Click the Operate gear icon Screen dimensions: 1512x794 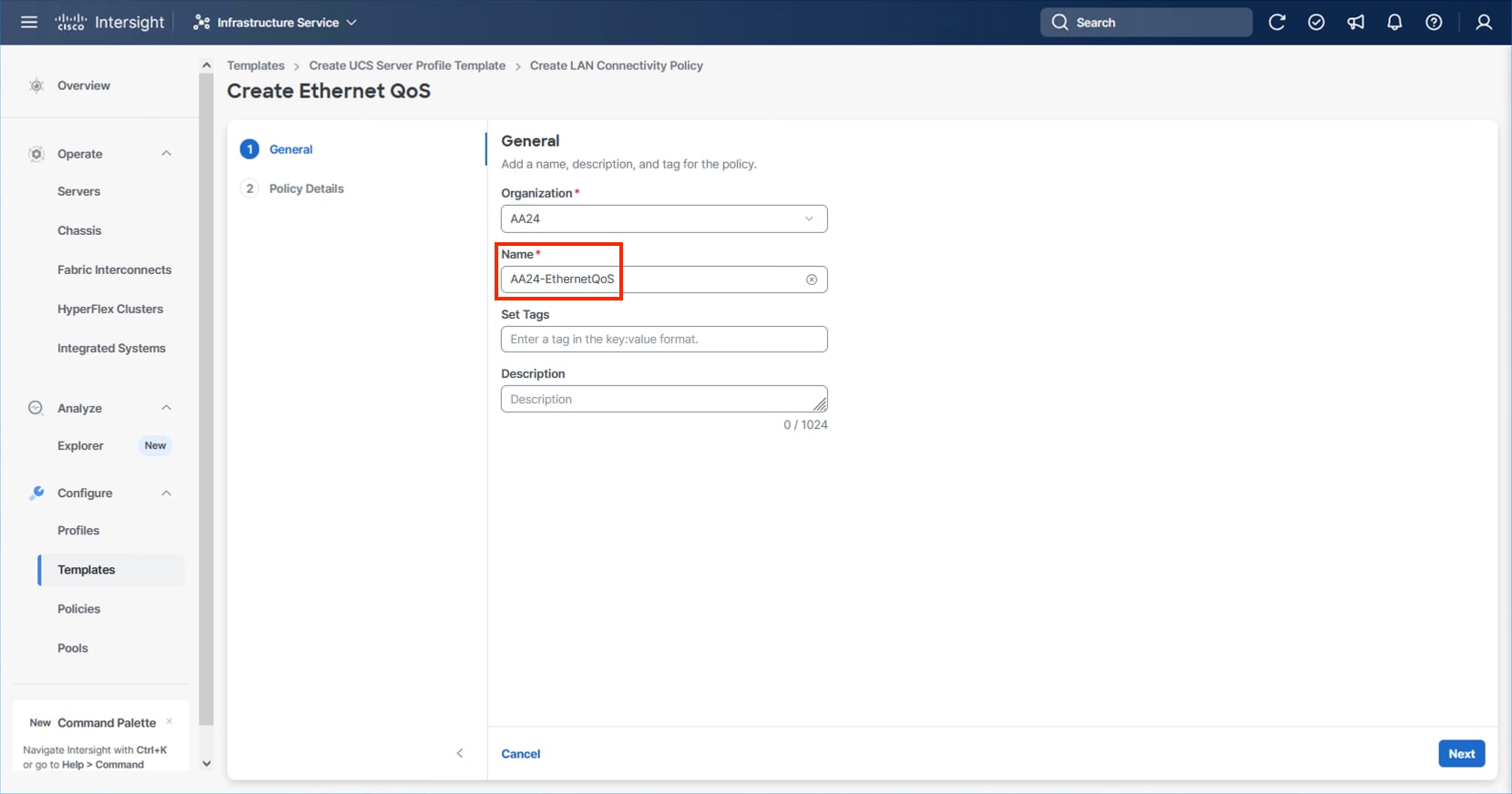point(36,154)
